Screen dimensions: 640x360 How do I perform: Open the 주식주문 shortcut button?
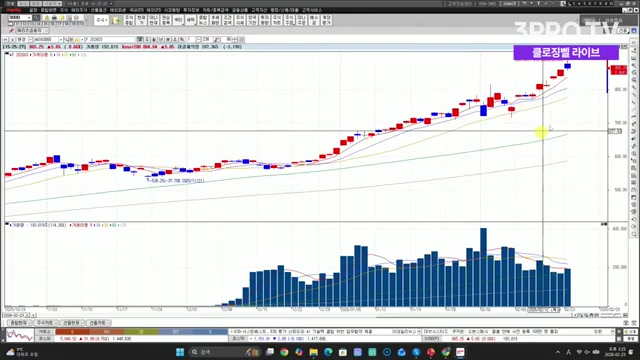pyautogui.click(x=289, y=20)
